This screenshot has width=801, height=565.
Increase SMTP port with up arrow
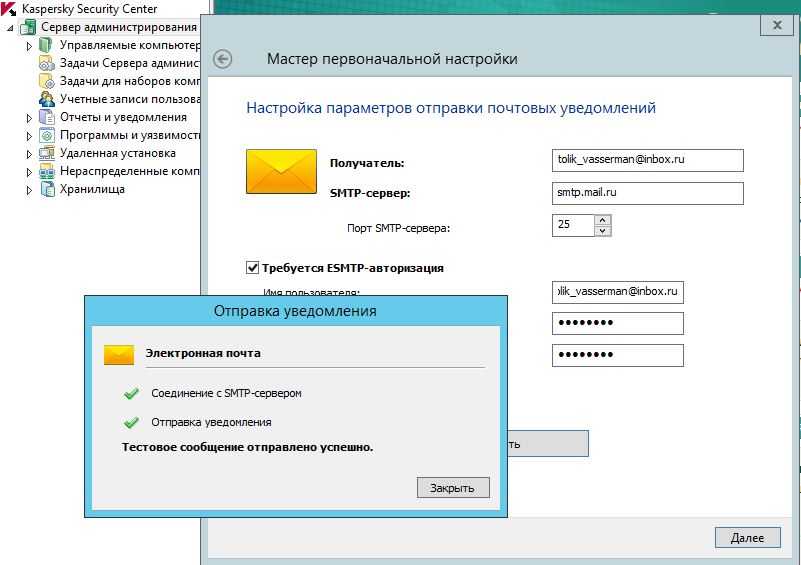coord(603,220)
